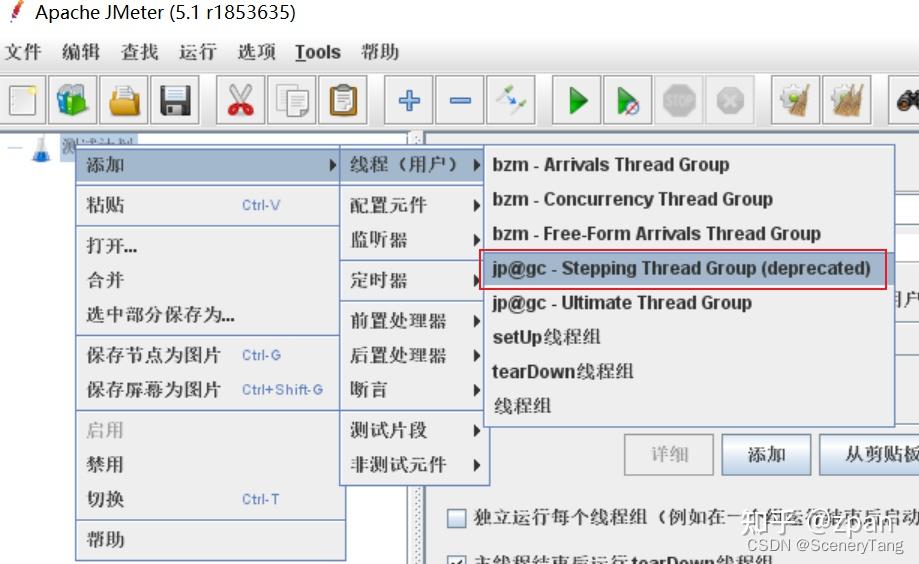Expand all with the plus icon
This screenshot has width=919, height=564.
pos(409,100)
